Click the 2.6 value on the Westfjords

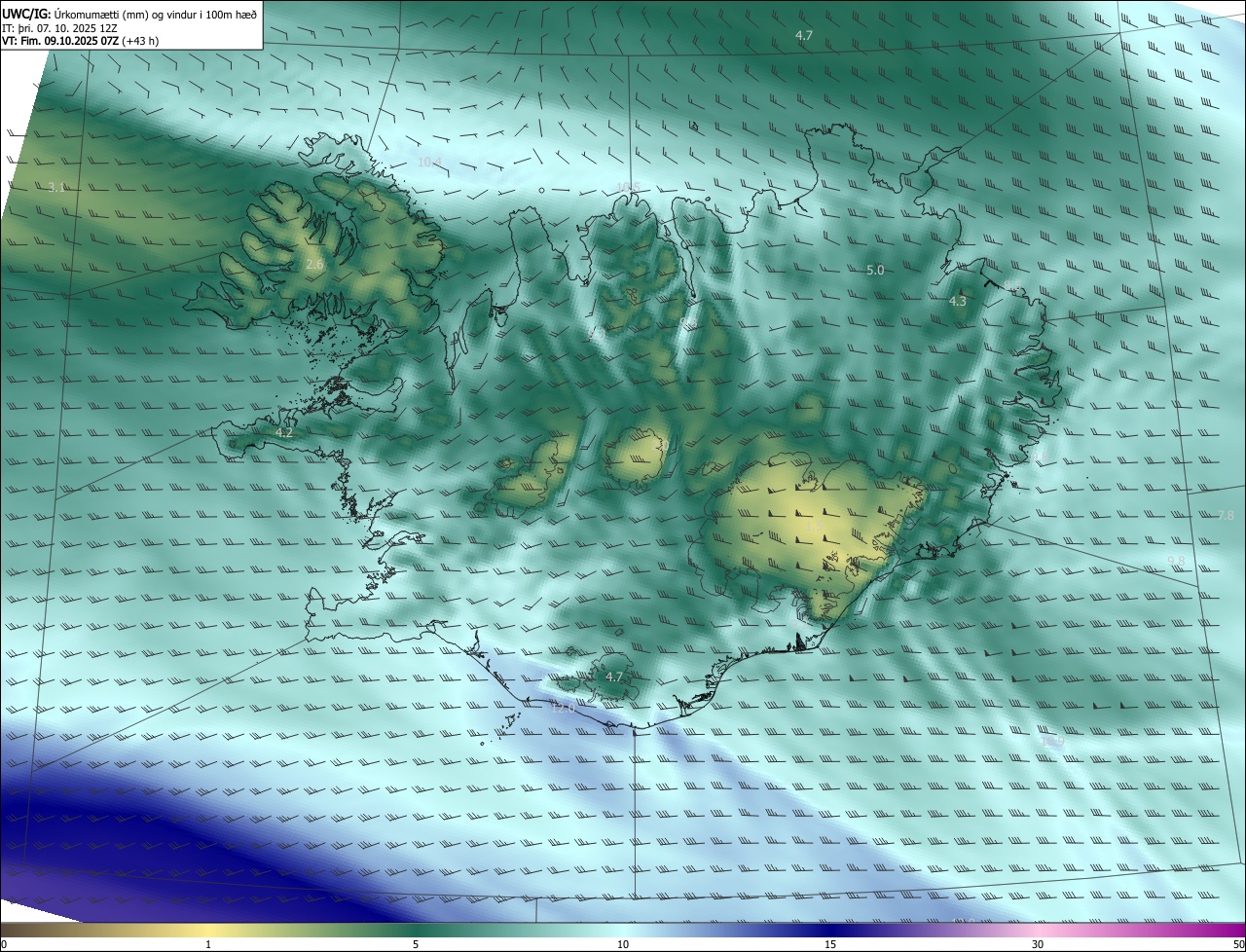pyautogui.click(x=314, y=265)
